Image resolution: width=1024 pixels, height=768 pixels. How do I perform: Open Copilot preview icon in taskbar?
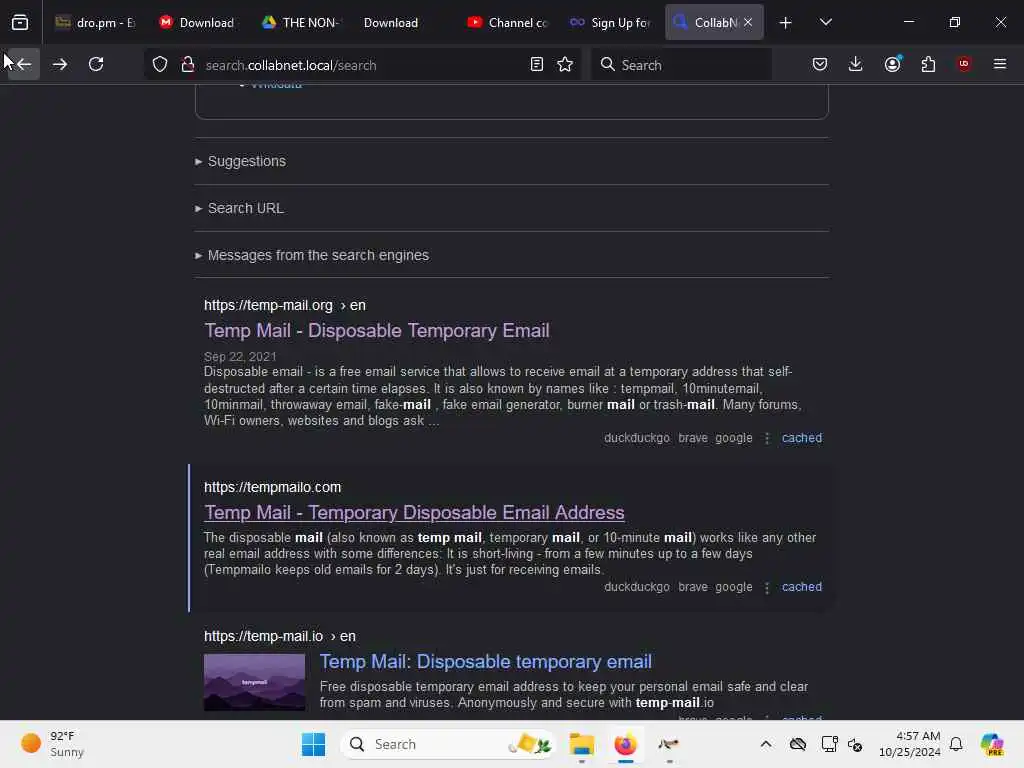pyautogui.click(x=992, y=744)
